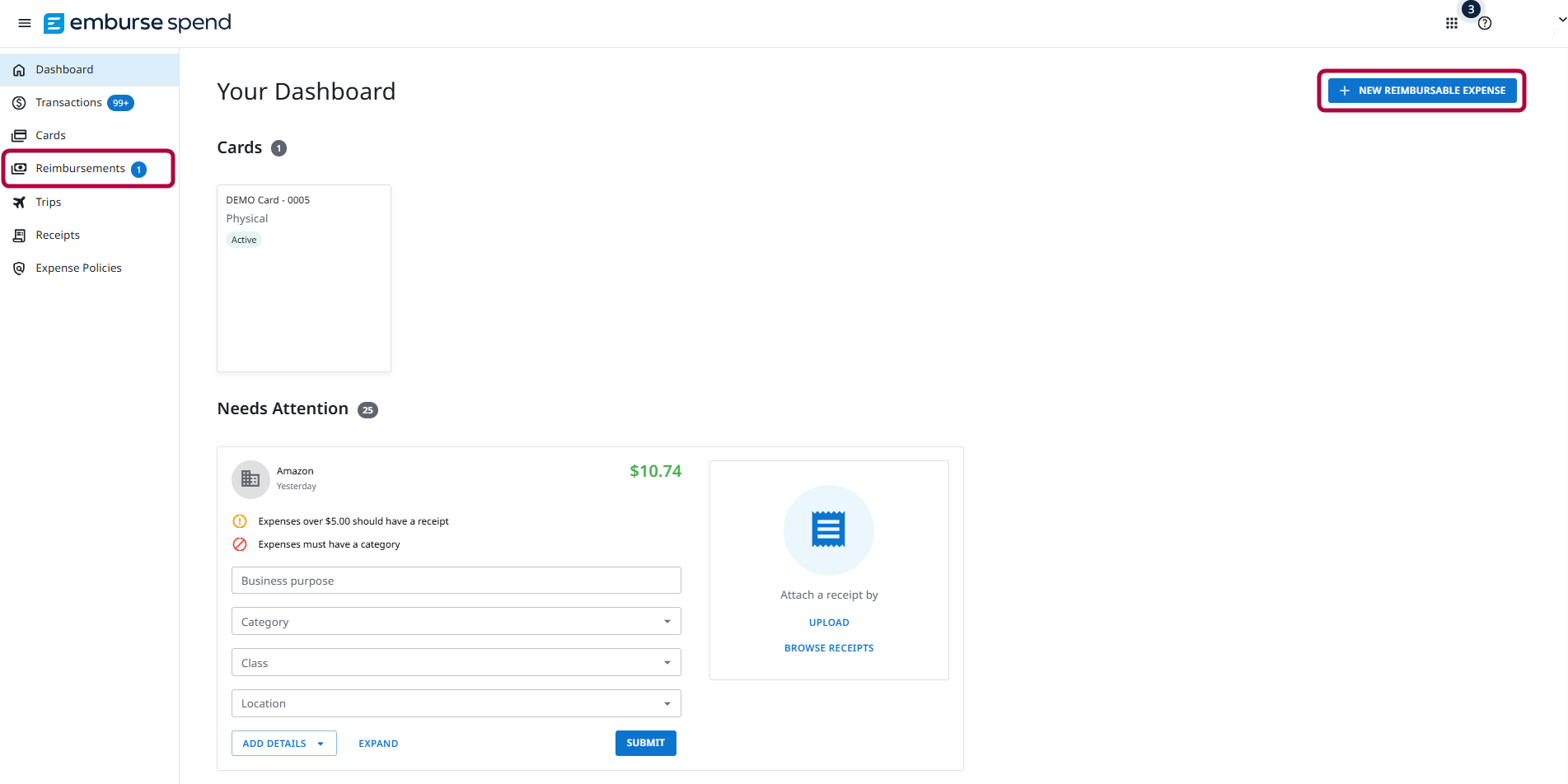Open Reimbursements in the sidebar
The image size is (1568, 784).
click(x=89, y=169)
